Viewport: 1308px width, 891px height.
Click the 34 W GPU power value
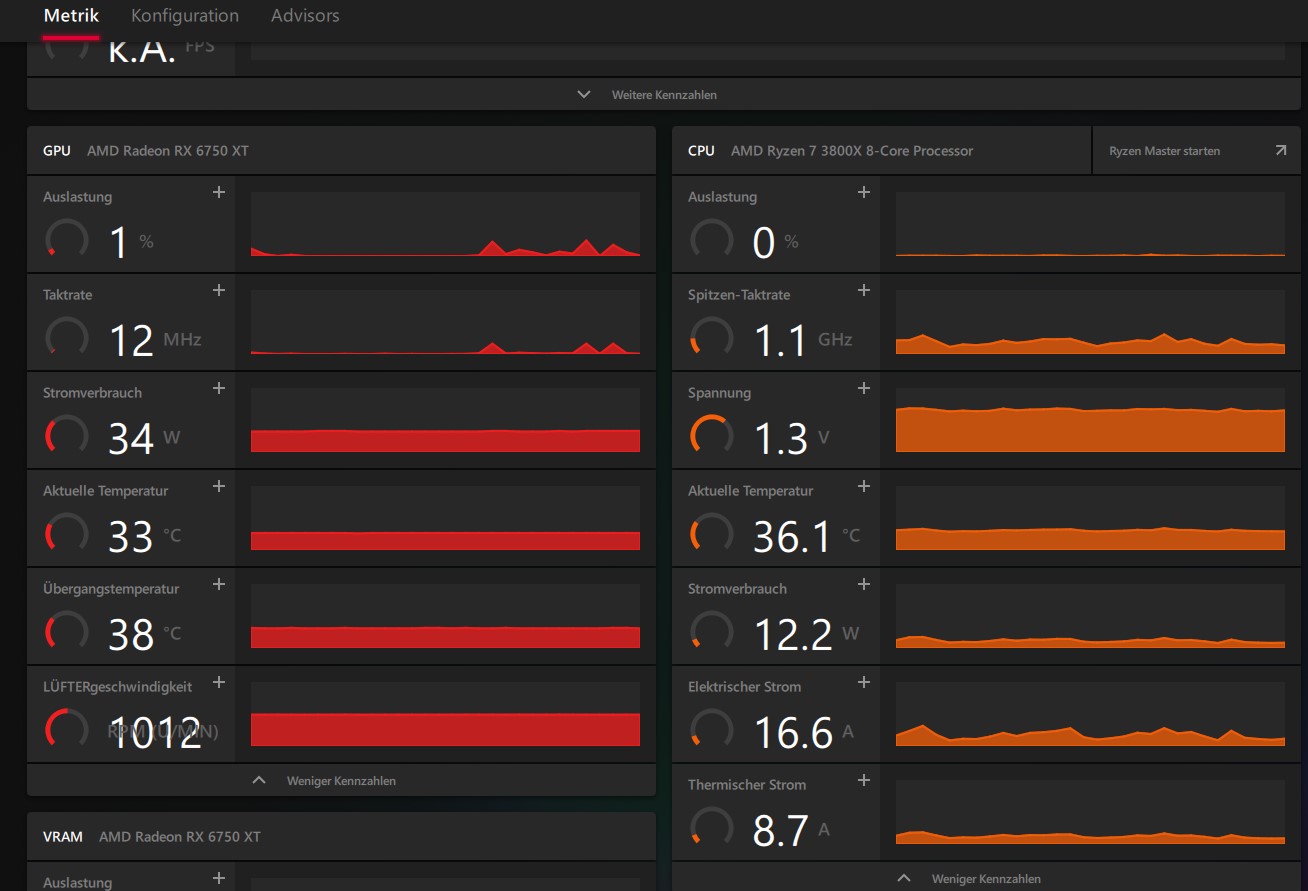[x=131, y=439]
